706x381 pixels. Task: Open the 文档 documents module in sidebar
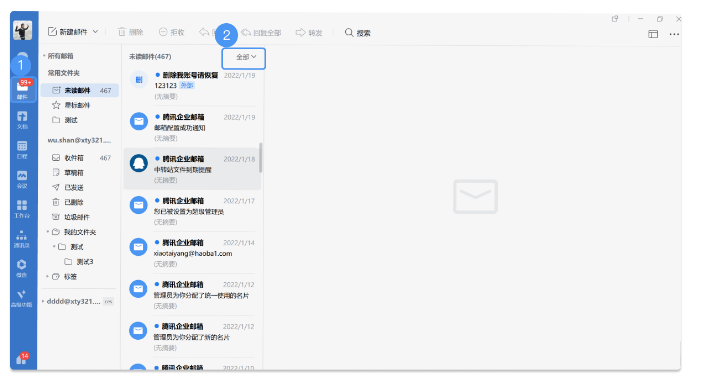click(x=22, y=120)
